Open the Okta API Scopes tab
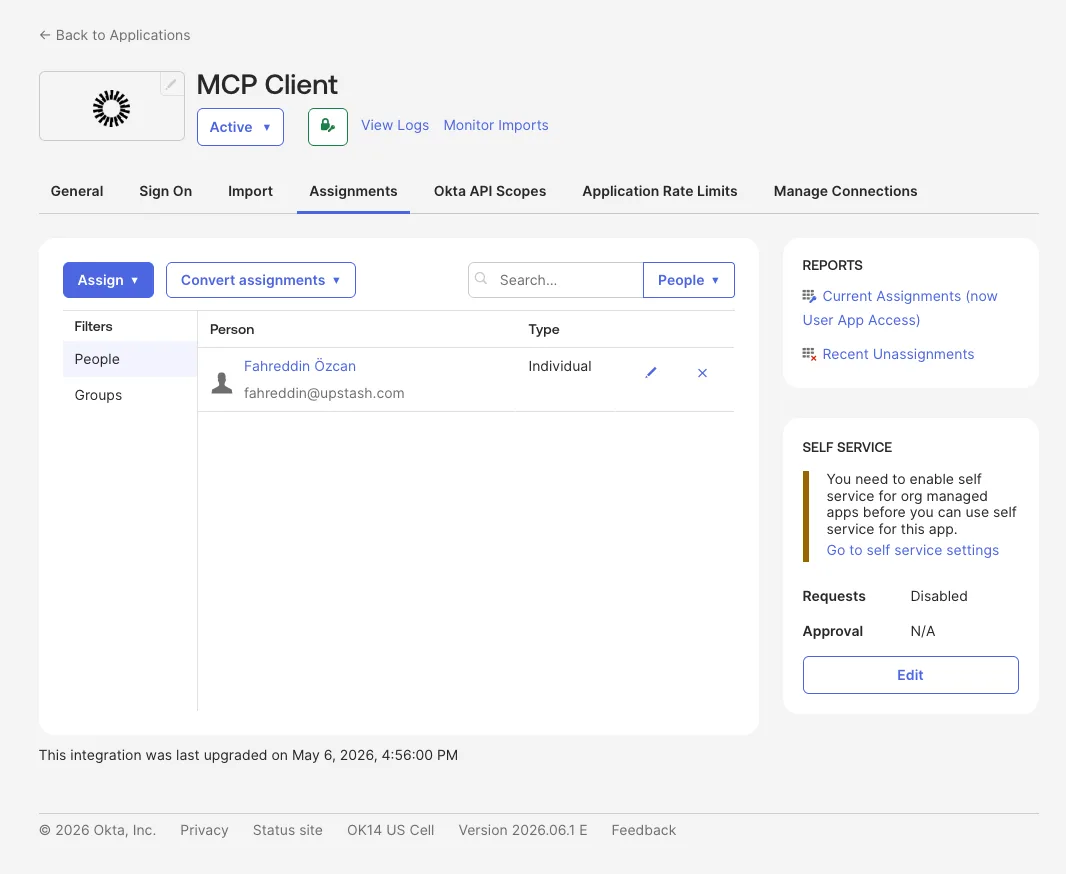Screen dimensions: 1066x874 [x=489, y=191]
